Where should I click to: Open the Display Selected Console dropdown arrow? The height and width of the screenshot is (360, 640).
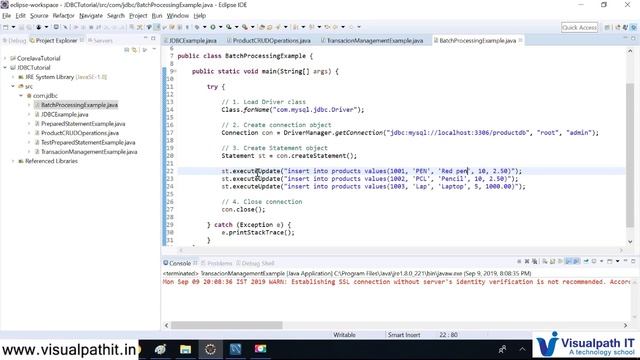coord(602,262)
